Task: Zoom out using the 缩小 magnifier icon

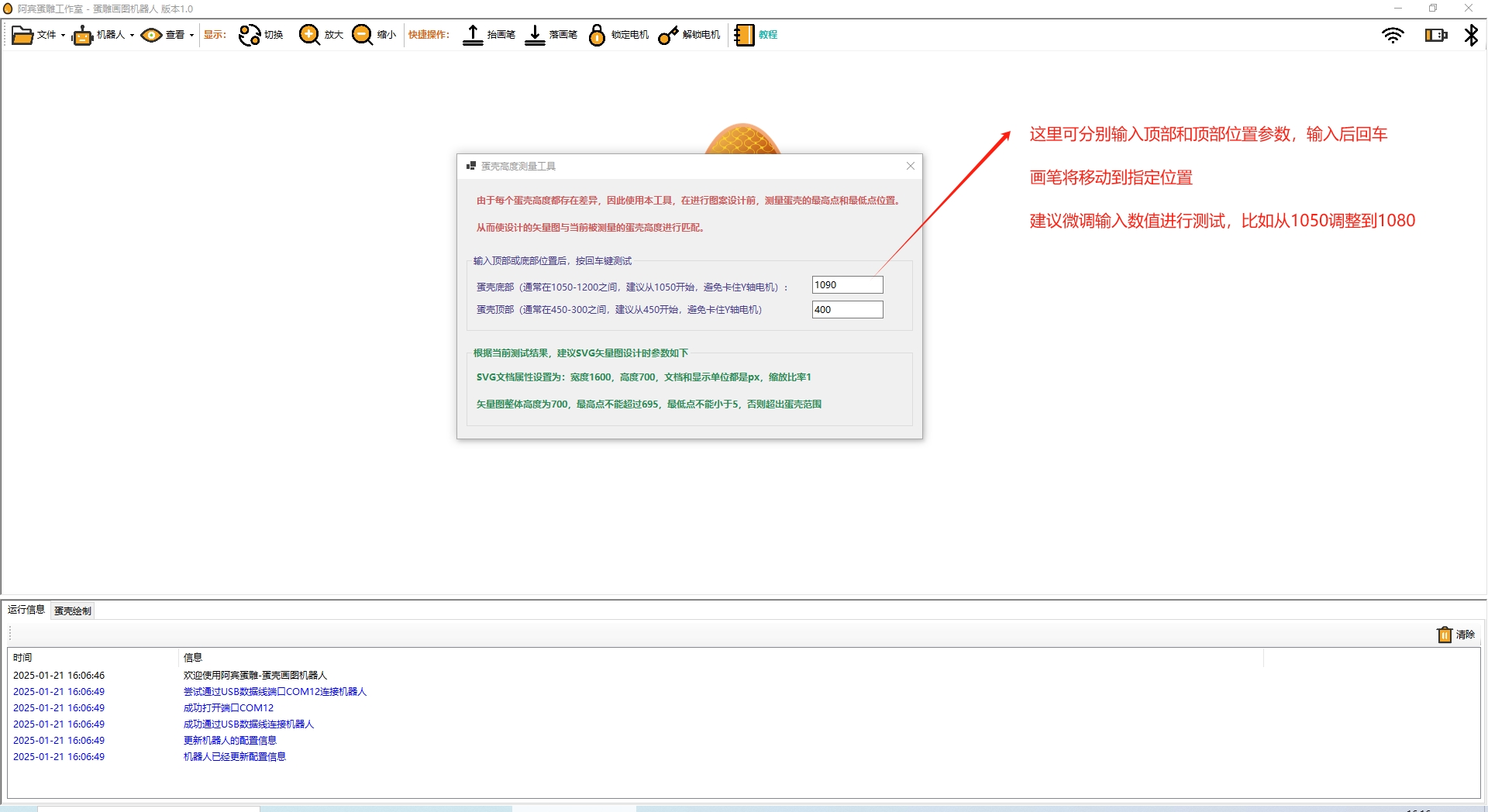Action: click(362, 35)
